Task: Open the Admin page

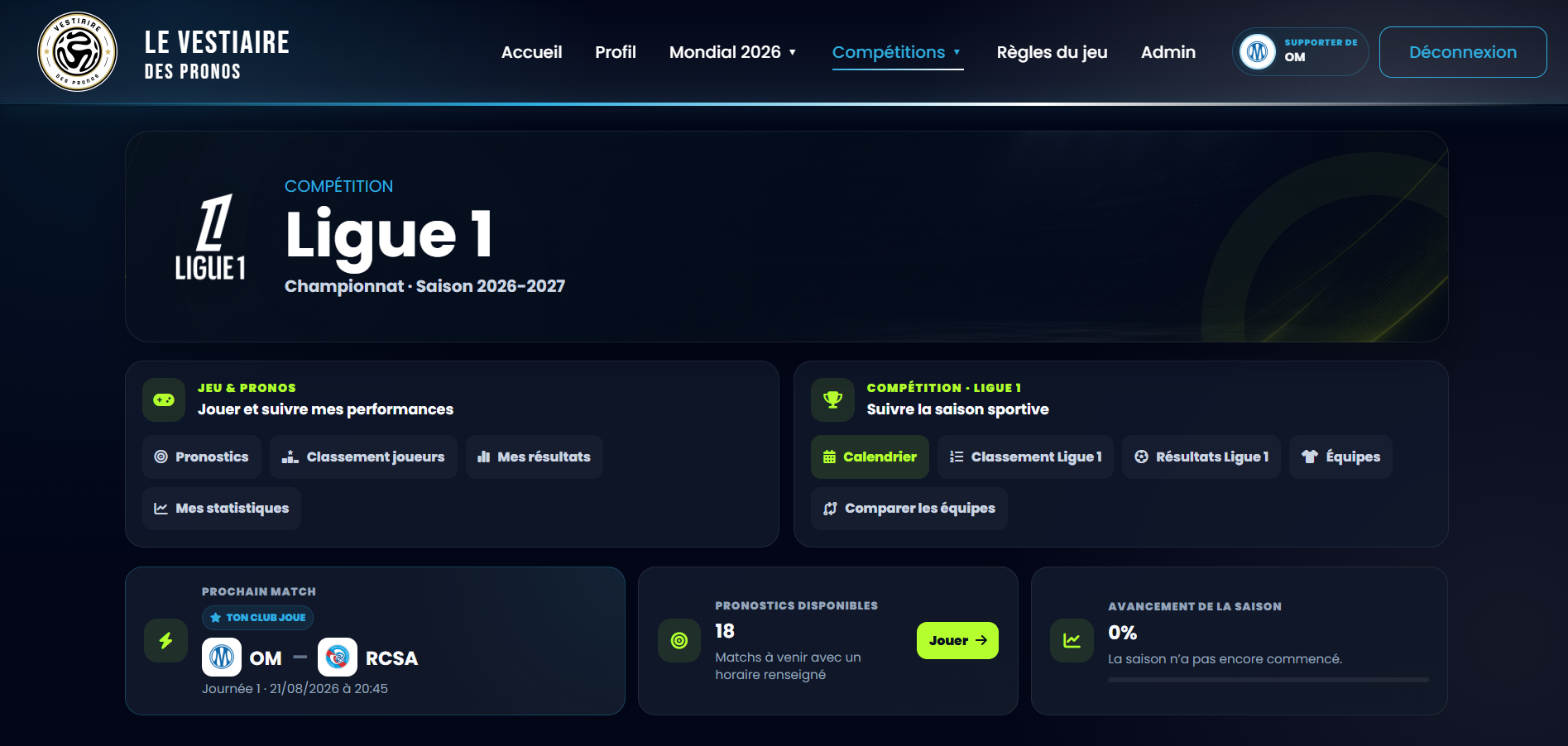Action: [1168, 52]
